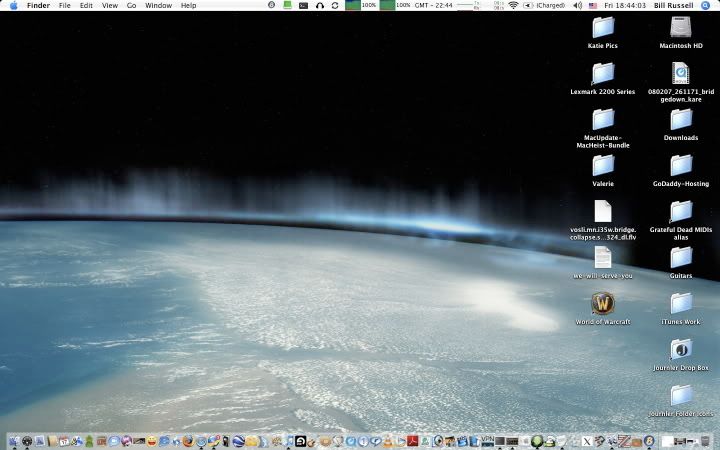The image size is (720, 450).
Task: Expand the Bill Russell user menu
Action: click(674, 5)
